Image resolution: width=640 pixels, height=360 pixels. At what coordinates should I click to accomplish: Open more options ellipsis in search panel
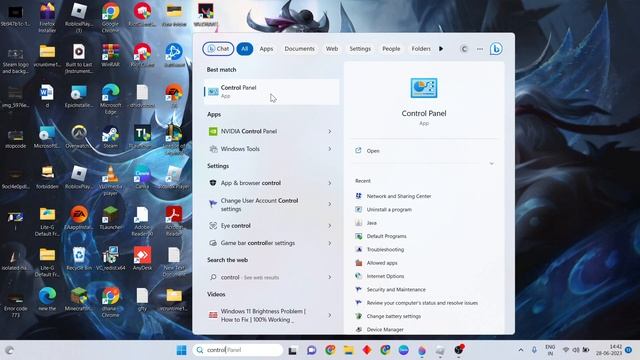pos(480,49)
